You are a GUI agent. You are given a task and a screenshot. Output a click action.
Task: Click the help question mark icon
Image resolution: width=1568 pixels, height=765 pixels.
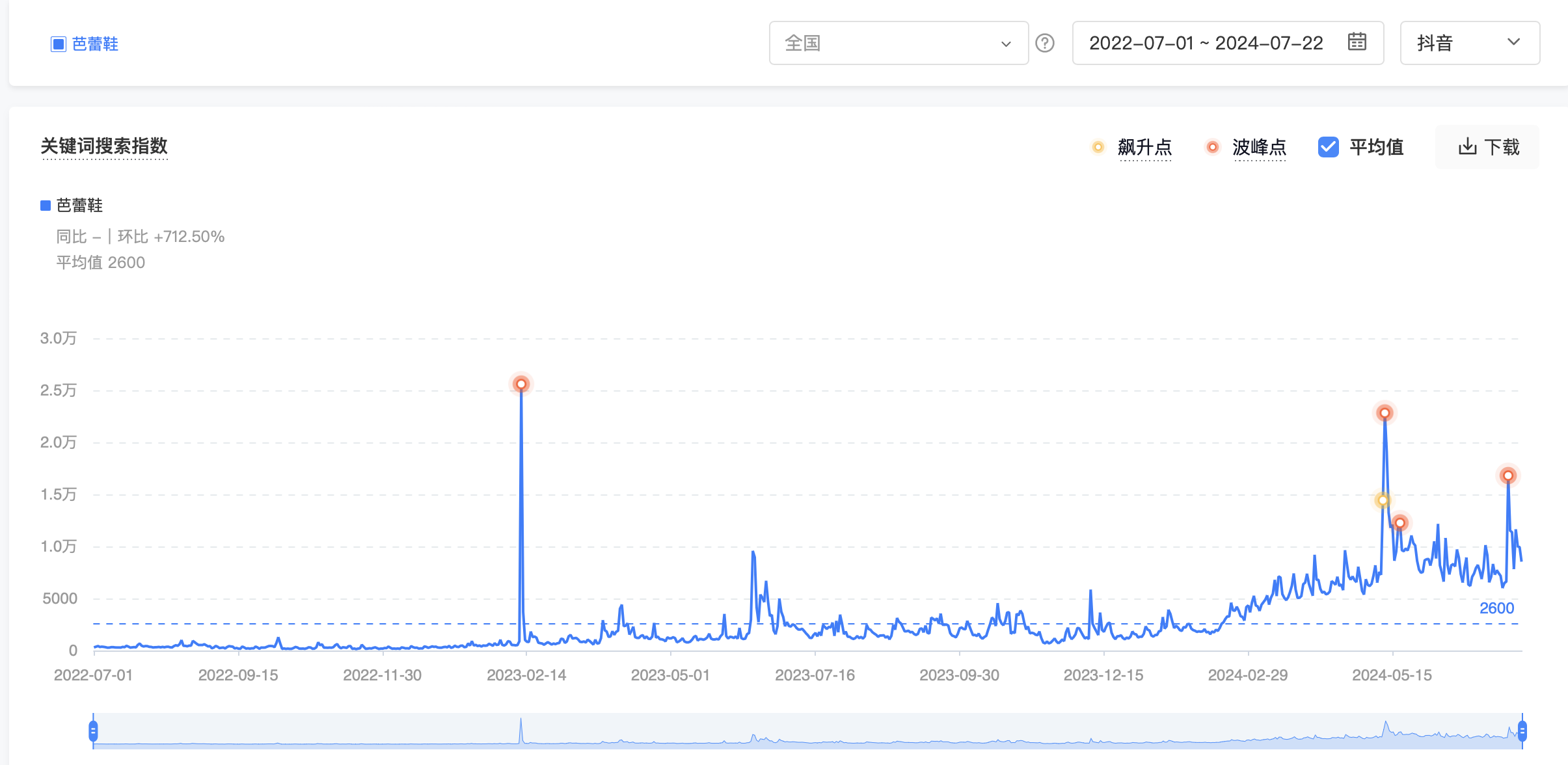point(1045,43)
